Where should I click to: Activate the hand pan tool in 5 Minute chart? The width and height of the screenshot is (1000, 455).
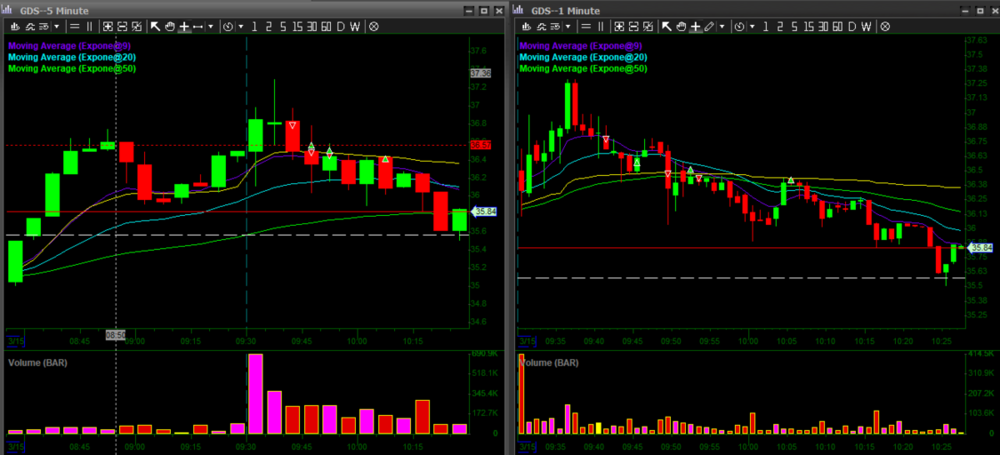point(169,26)
